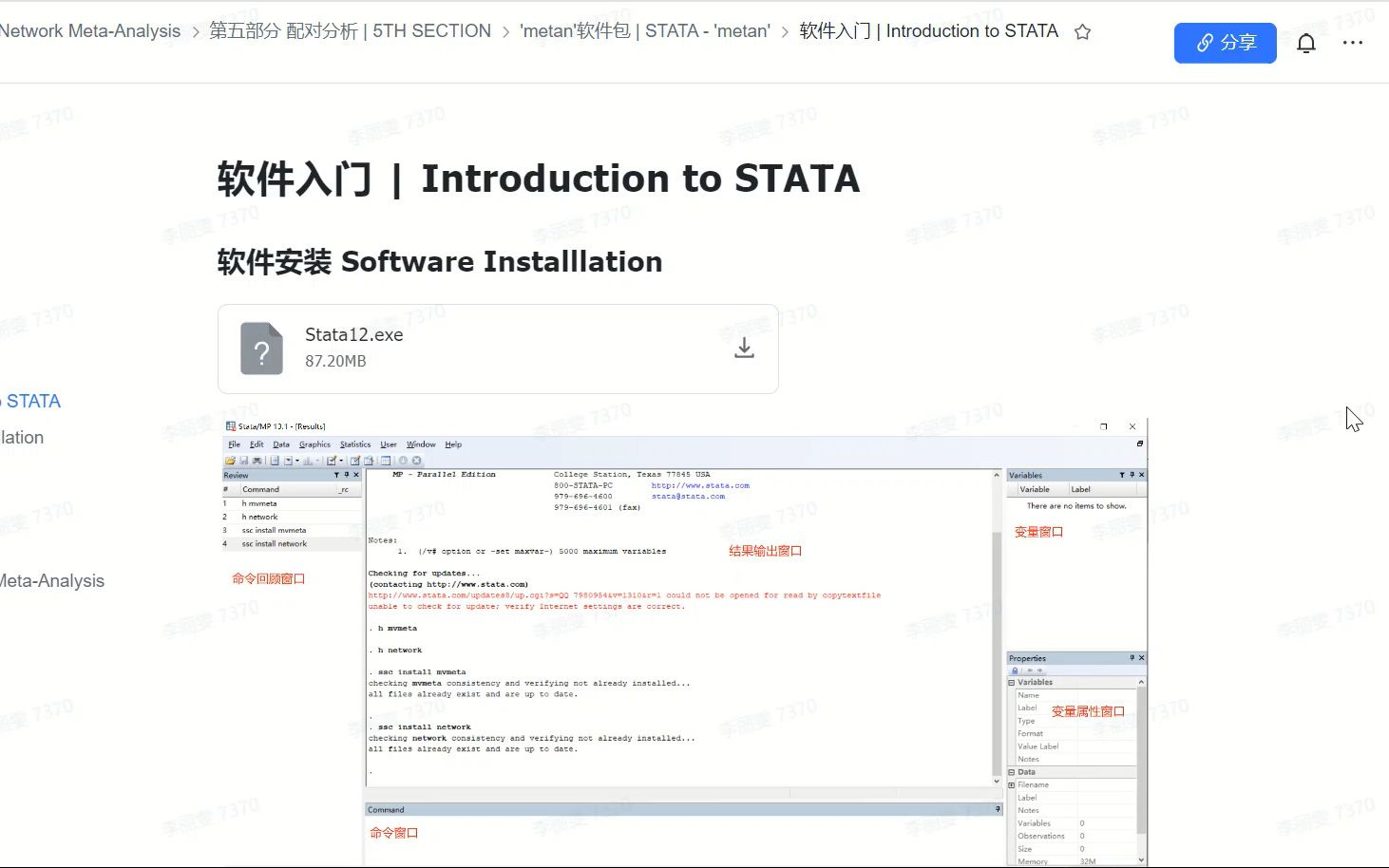The image size is (1389, 868).
Task: Expand the Filename row in Properties
Action: point(1011,784)
